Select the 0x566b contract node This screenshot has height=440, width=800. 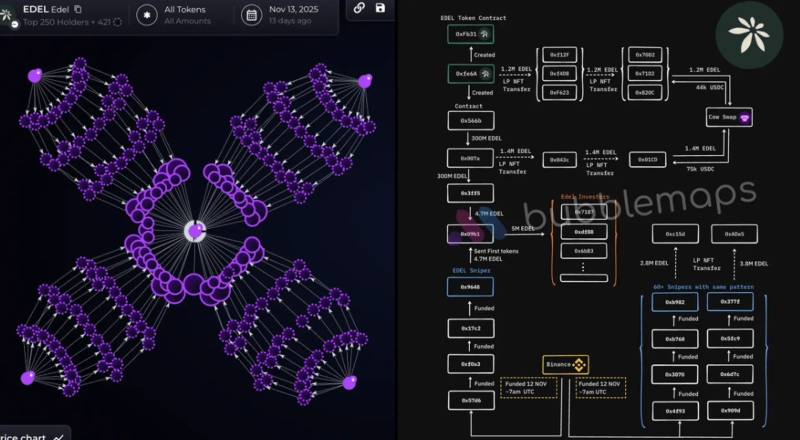470,119
